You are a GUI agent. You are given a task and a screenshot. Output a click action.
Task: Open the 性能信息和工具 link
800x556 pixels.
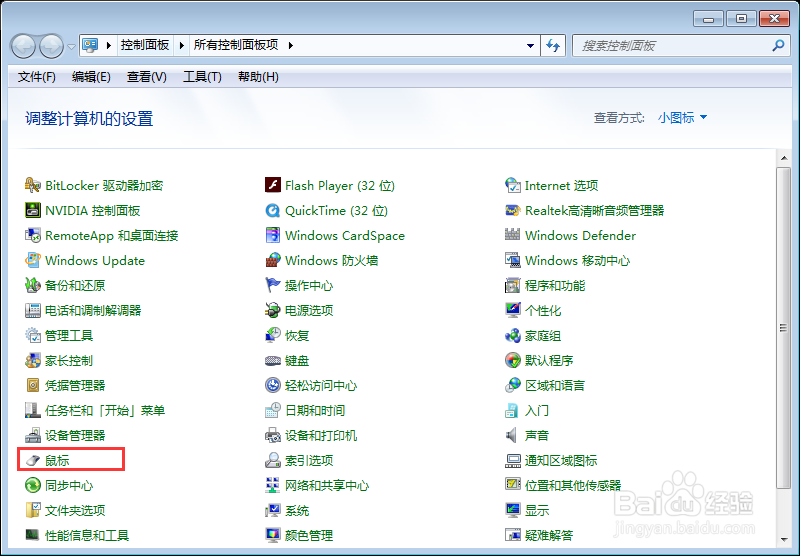[87, 535]
